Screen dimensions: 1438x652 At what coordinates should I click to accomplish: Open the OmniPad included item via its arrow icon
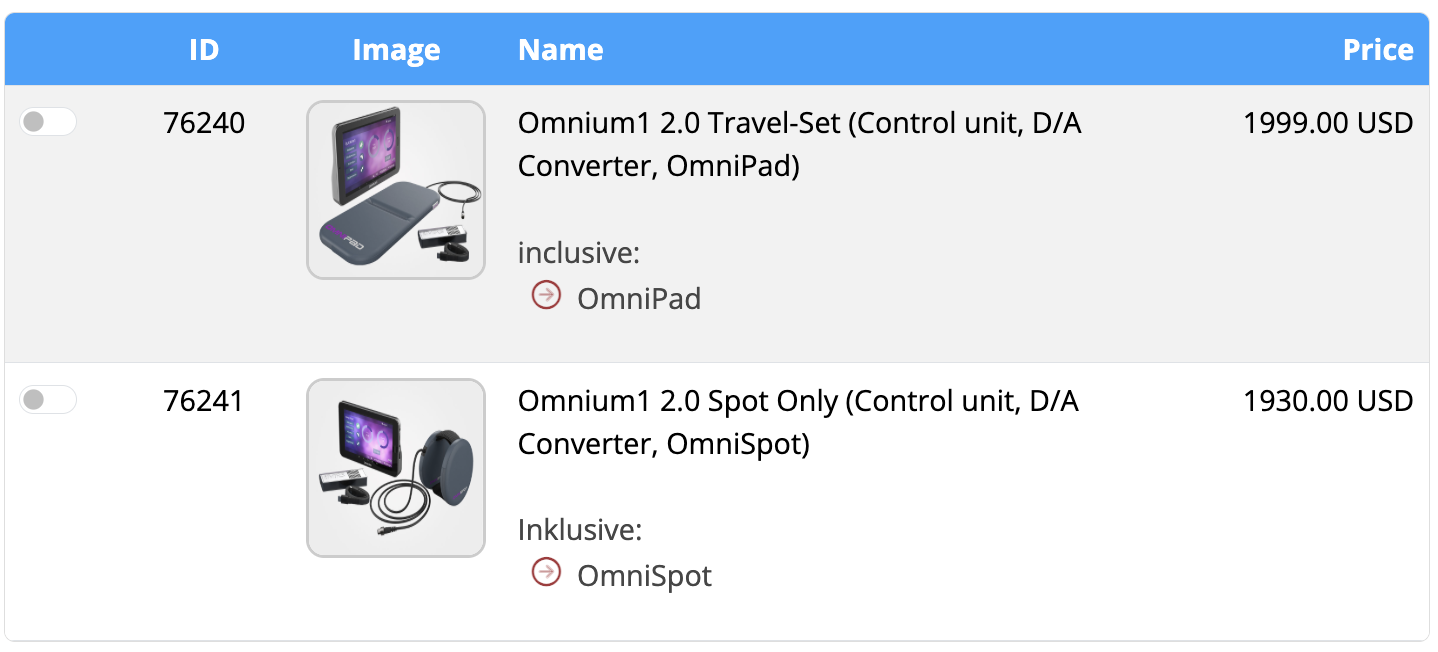[x=545, y=294]
